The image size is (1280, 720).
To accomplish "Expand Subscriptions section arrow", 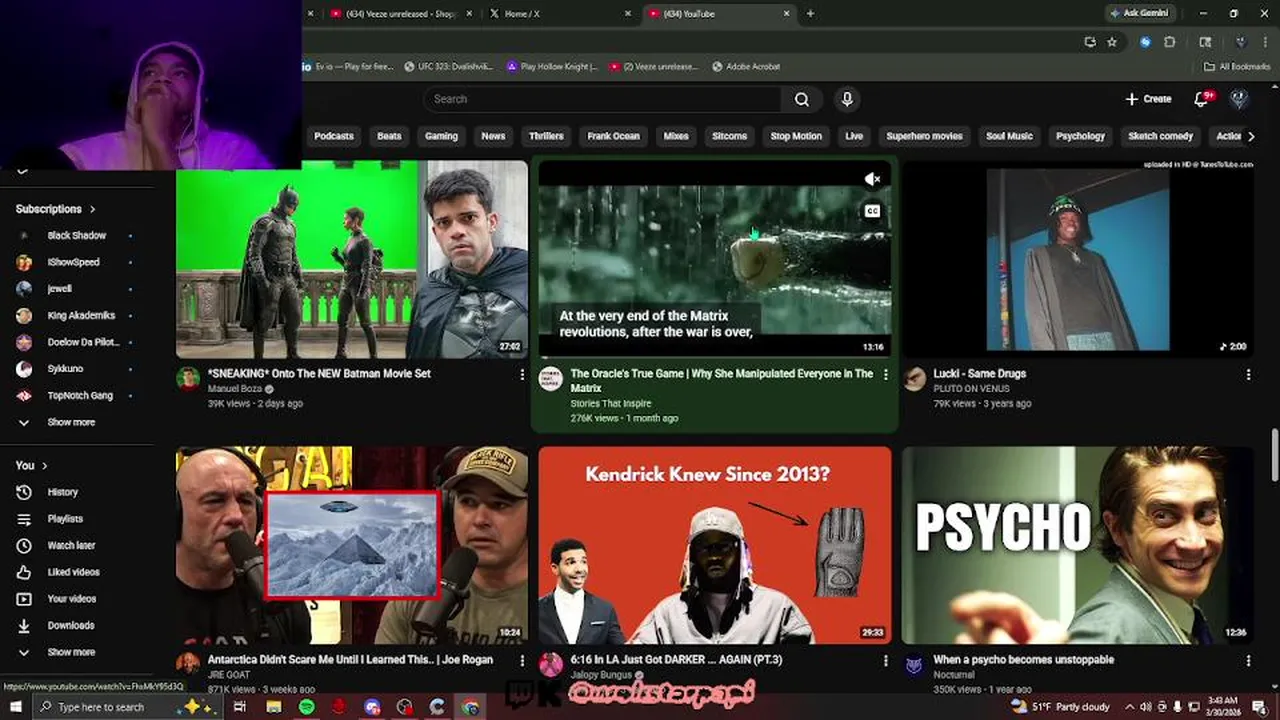I will (x=92, y=209).
